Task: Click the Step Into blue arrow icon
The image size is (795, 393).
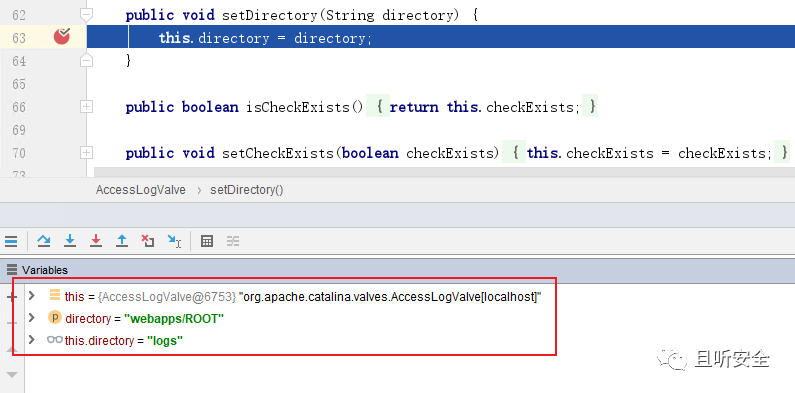Action: pos(70,241)
